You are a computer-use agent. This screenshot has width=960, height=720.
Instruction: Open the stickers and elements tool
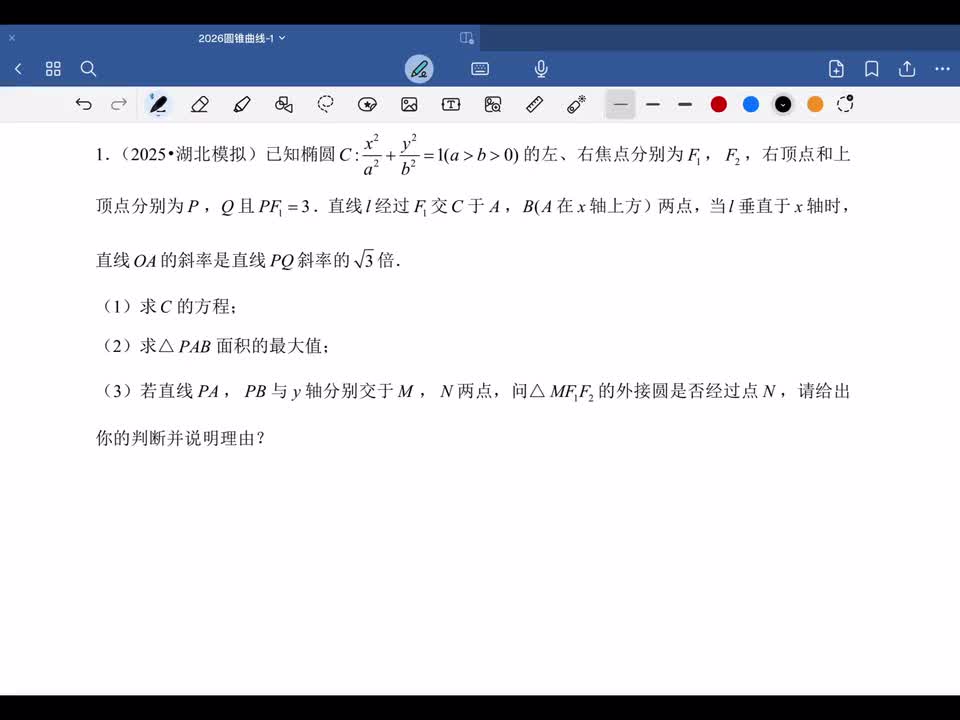[x=367, y=105]
